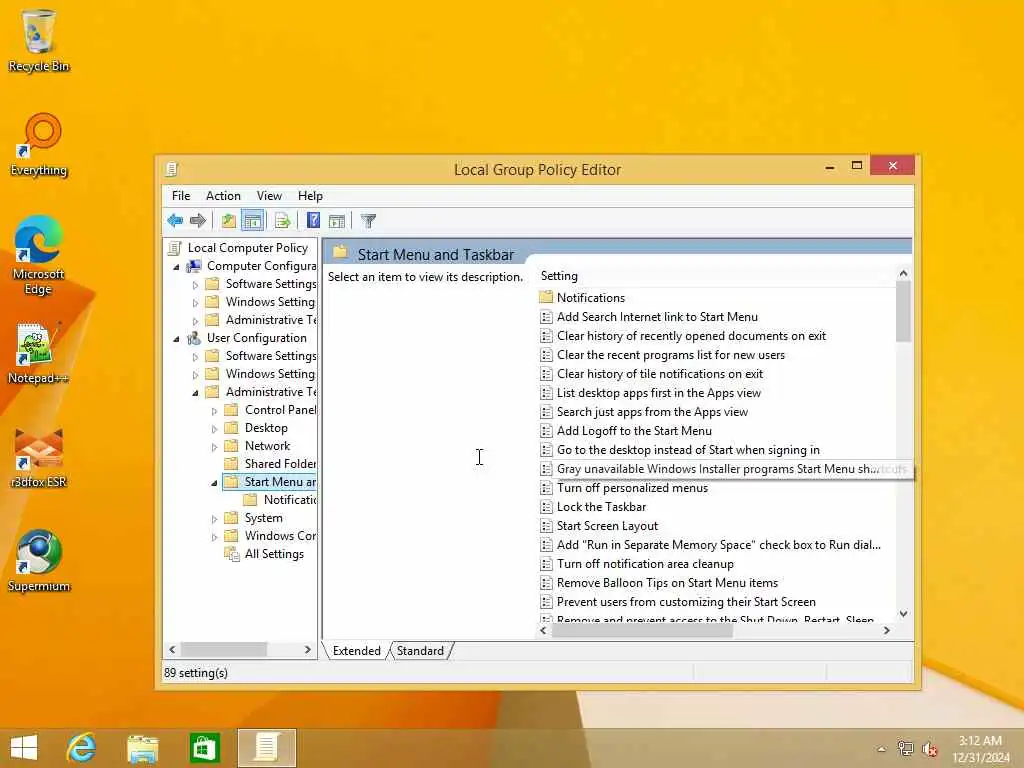Select Notifications subfolder in the tree
This screenshot has width=1024, height=768.
tap(289, 500)
